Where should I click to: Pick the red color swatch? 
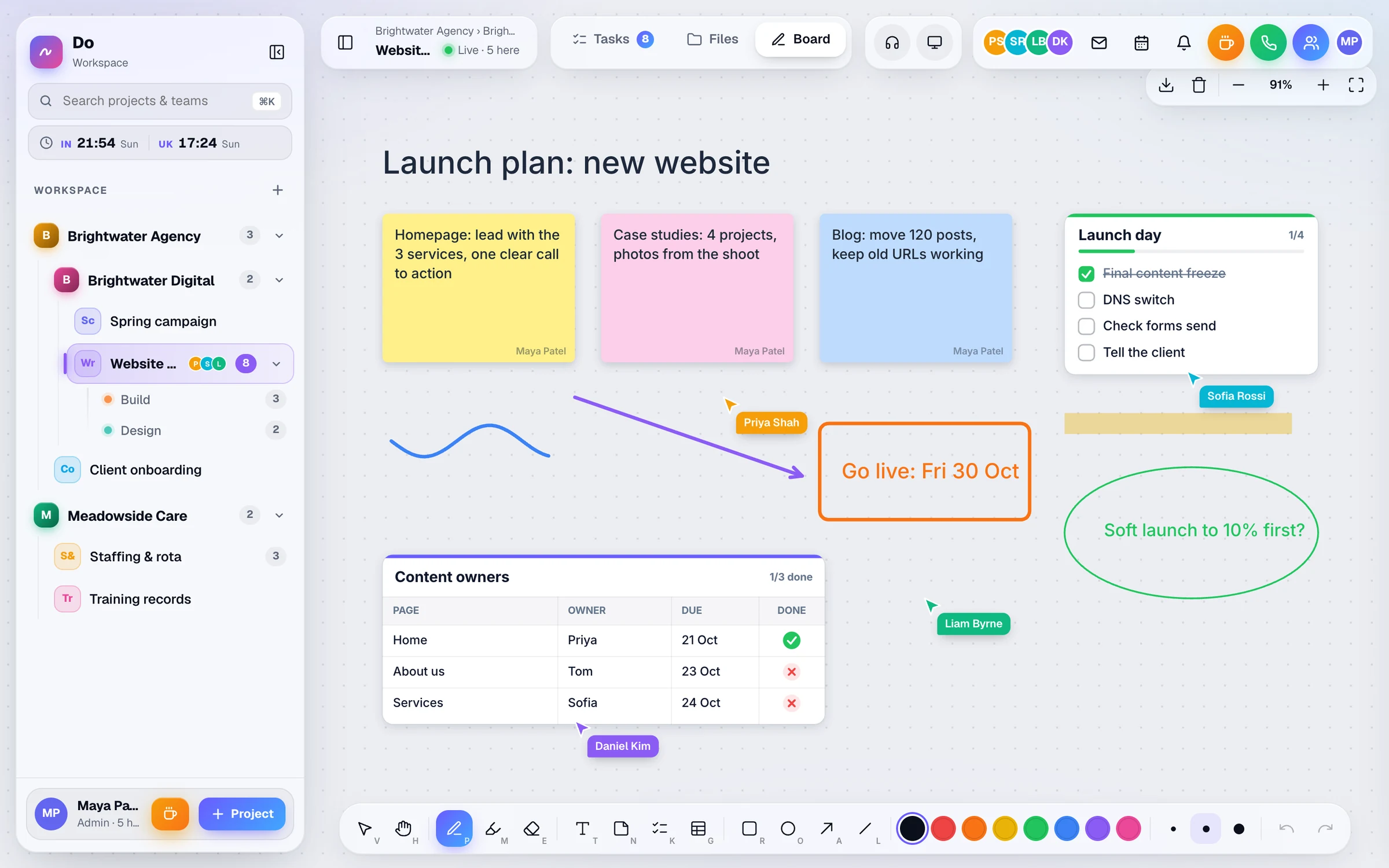[x=943, y=829]
